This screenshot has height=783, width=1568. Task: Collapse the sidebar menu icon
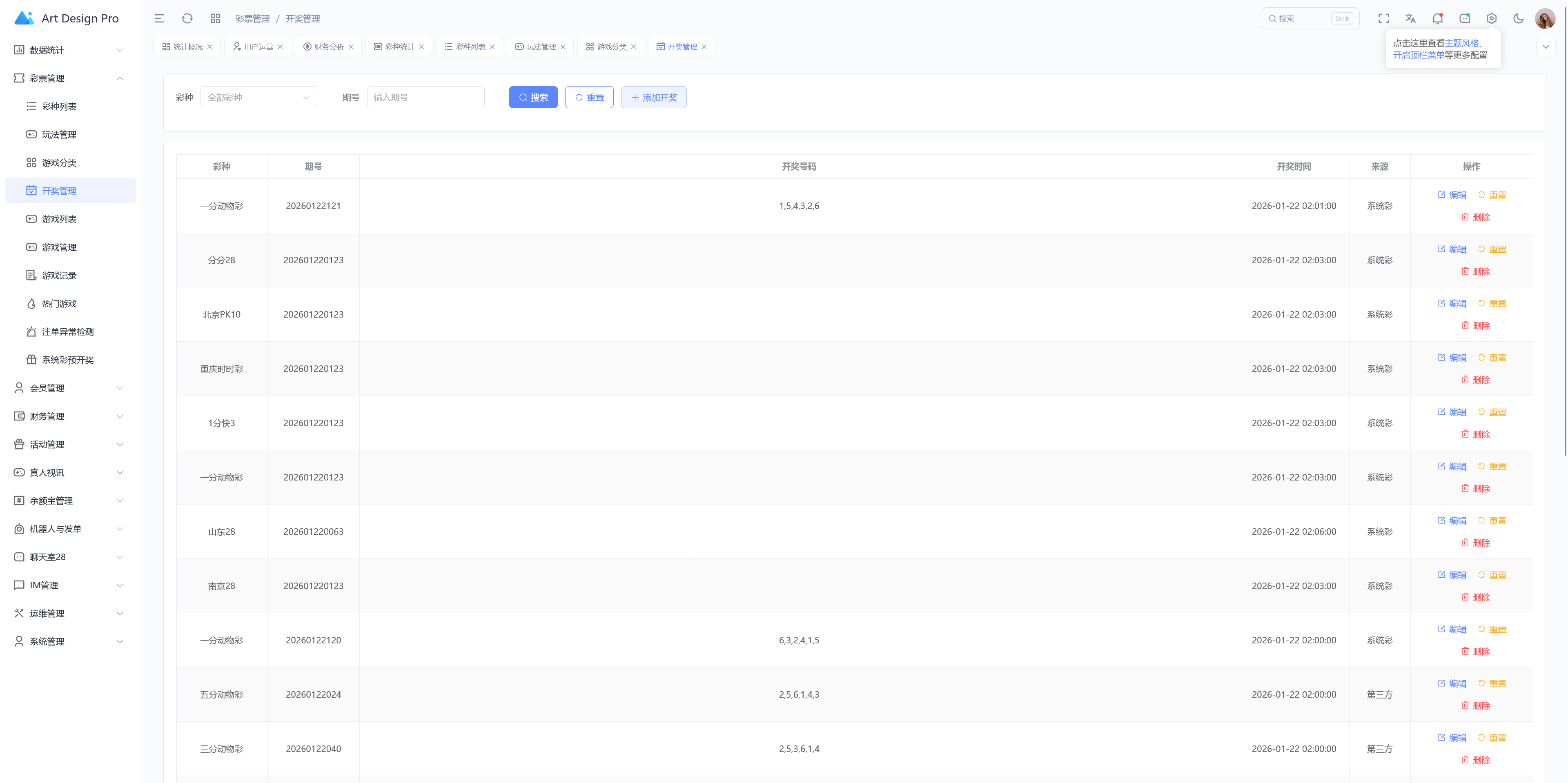pos(159,18)
